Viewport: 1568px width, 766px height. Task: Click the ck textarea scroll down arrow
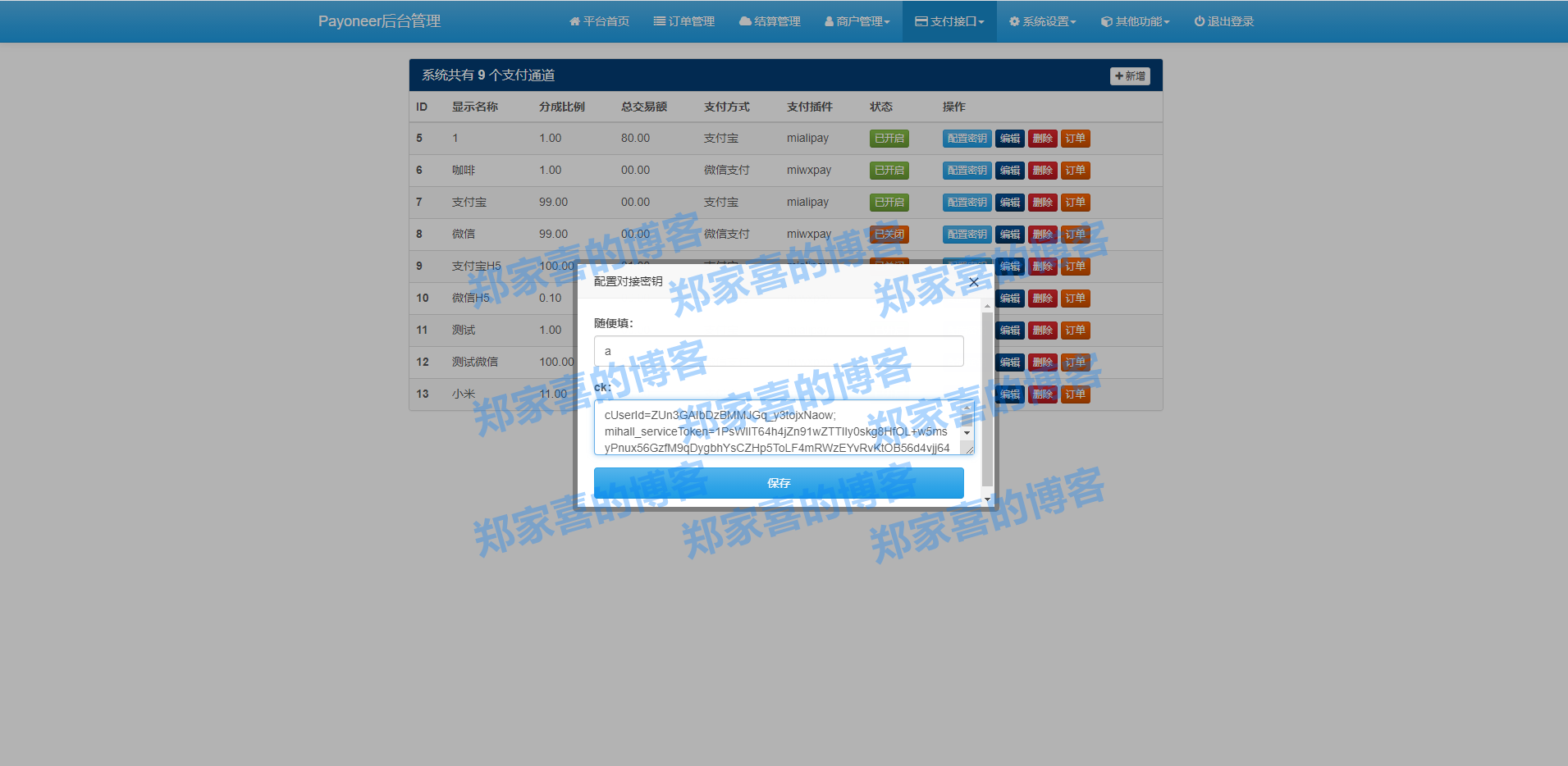967,432
